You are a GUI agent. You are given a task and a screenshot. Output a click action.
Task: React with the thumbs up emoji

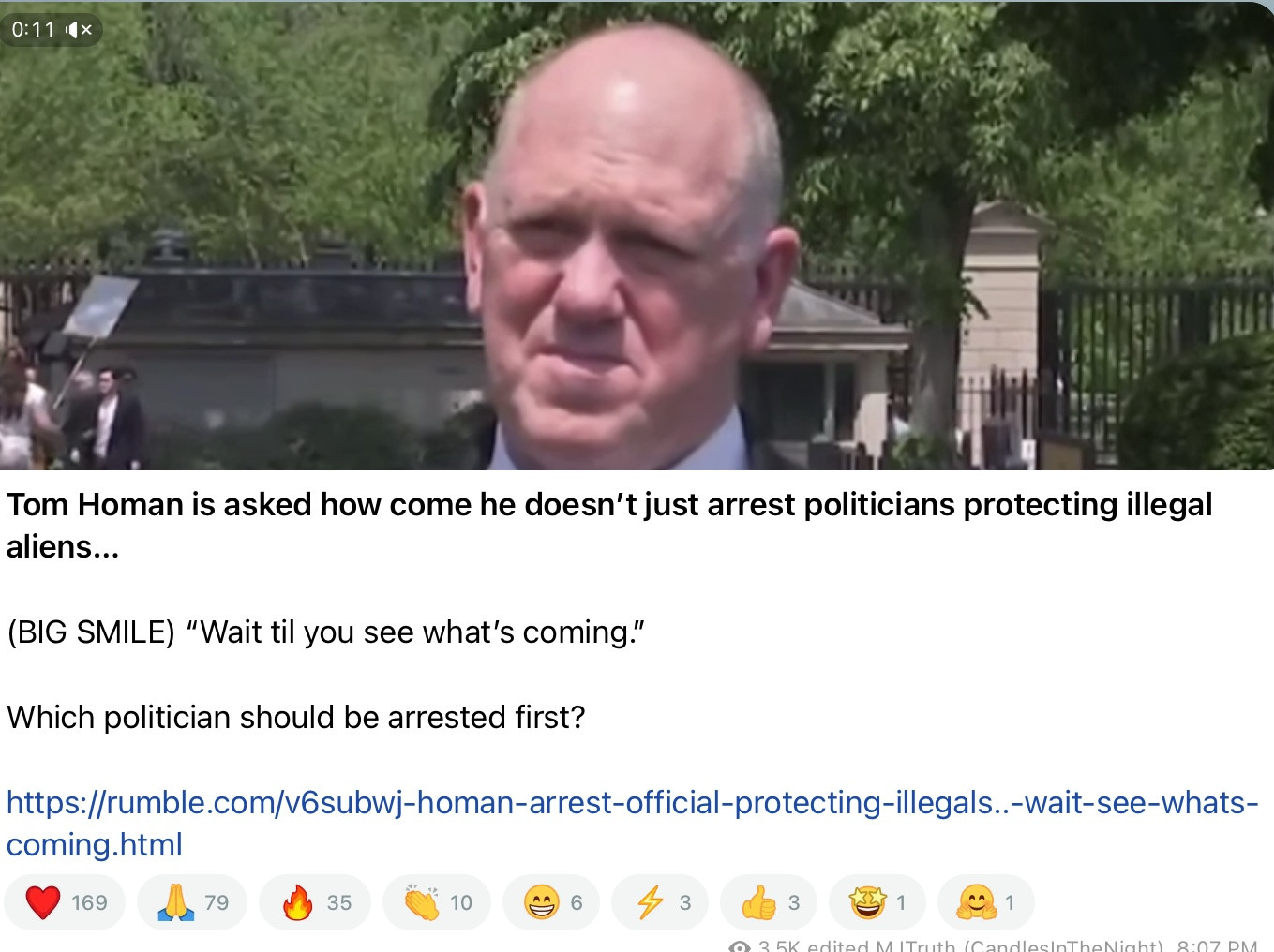[x=758, y=902]
